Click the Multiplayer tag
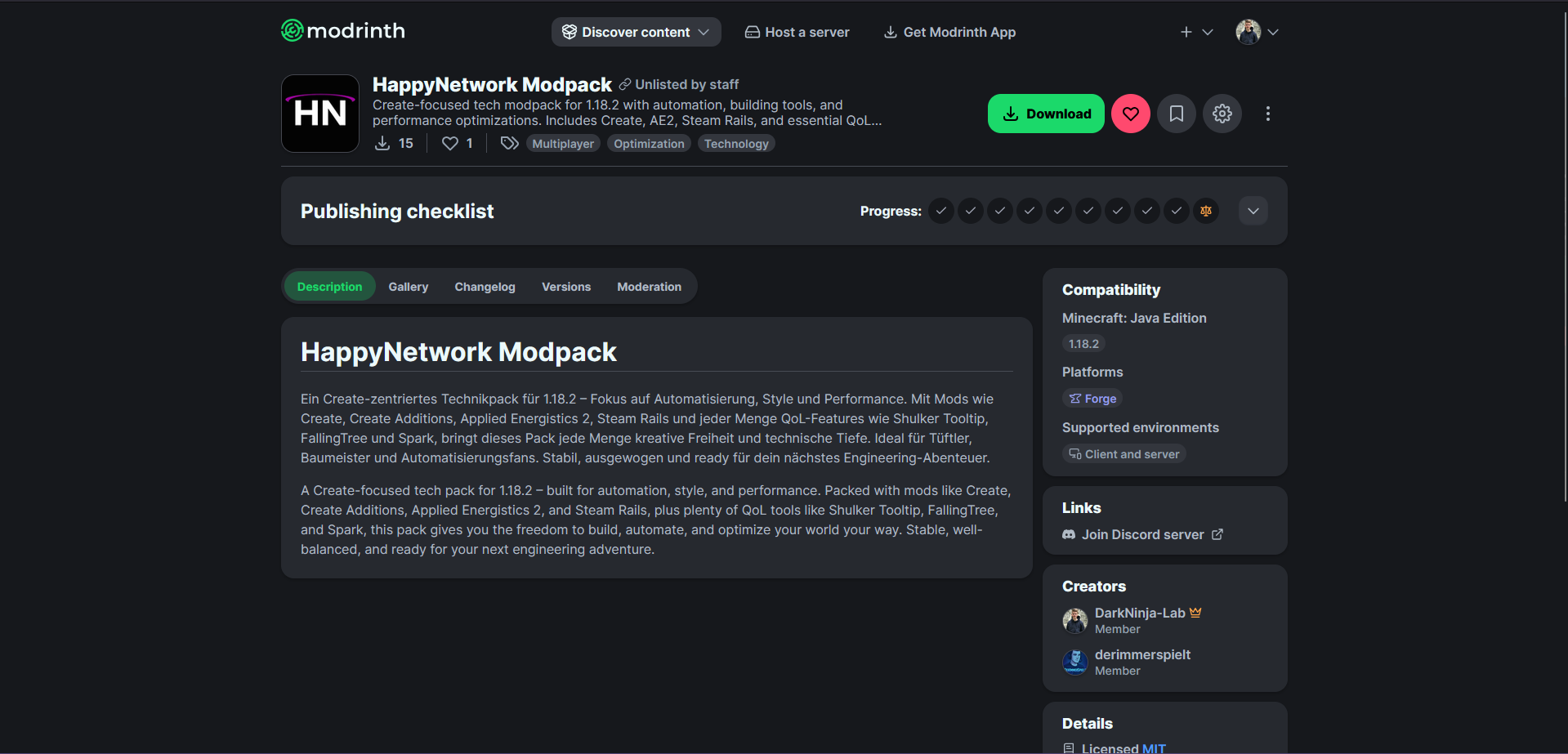 [563, 144]
